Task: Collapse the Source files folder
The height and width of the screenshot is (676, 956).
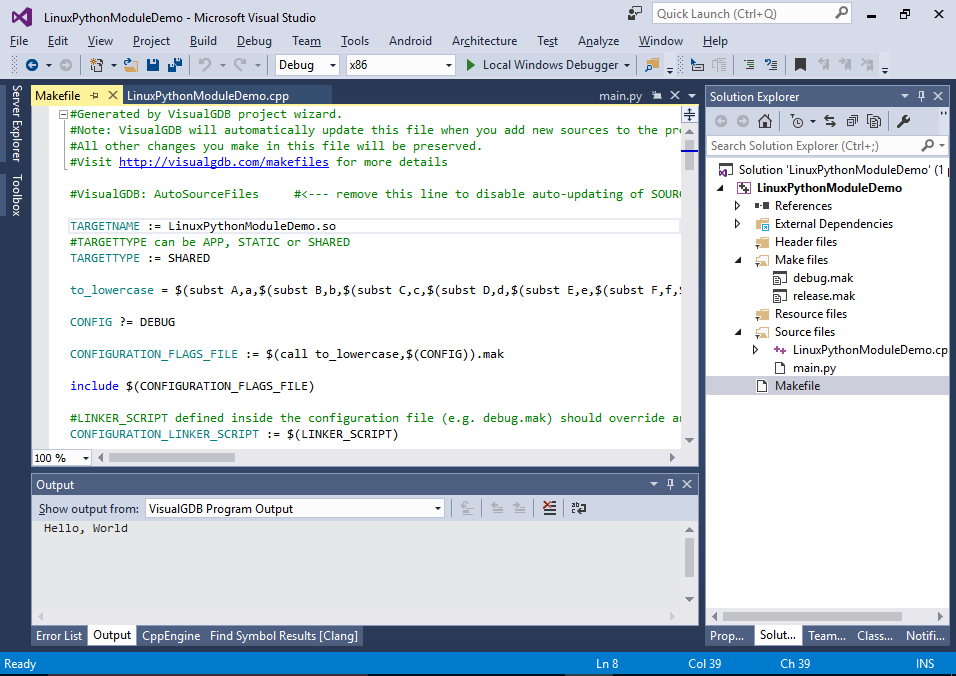Action: click(738, 332)
